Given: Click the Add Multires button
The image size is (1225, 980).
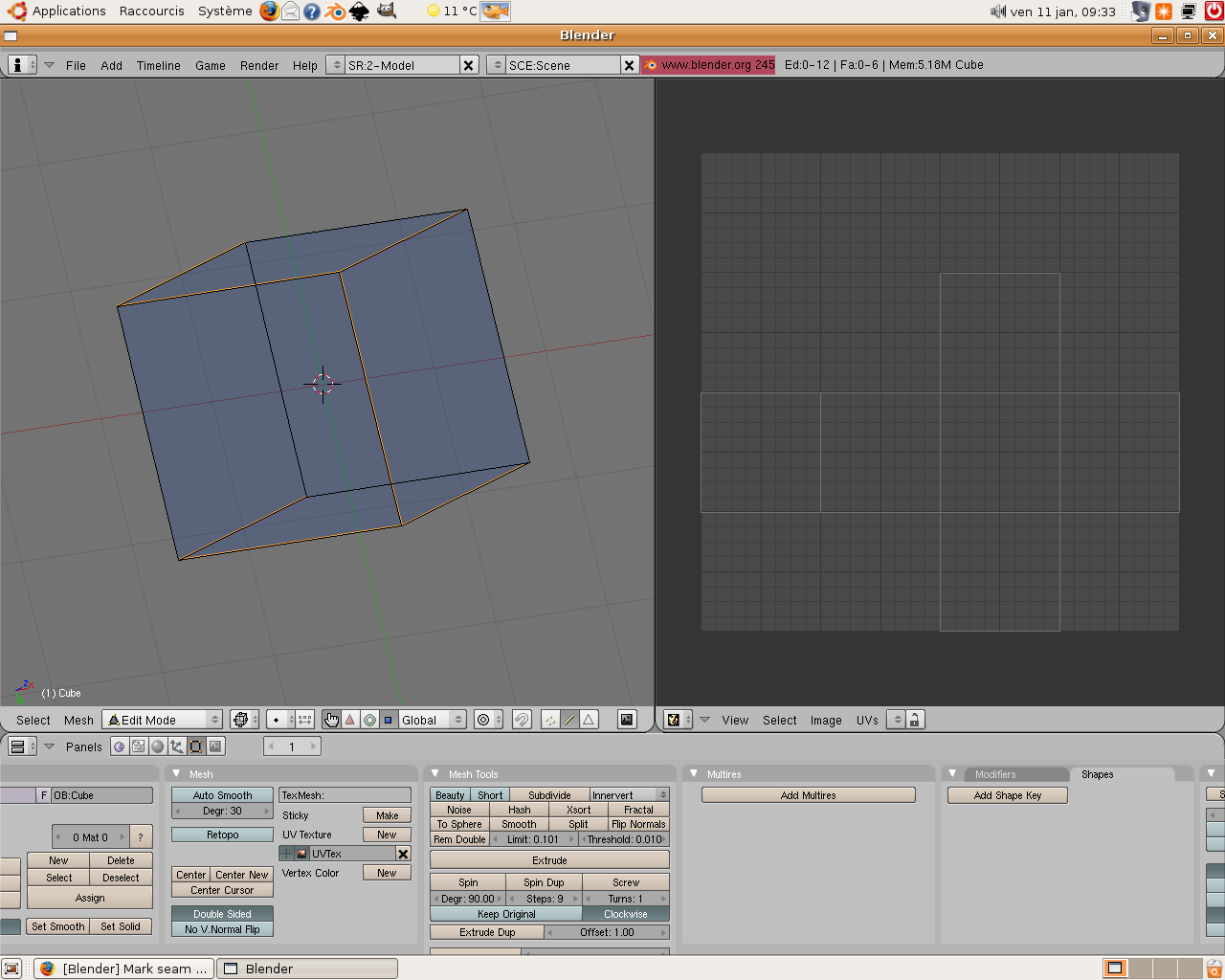Looking at the screenshot, I should coord(809,794).
